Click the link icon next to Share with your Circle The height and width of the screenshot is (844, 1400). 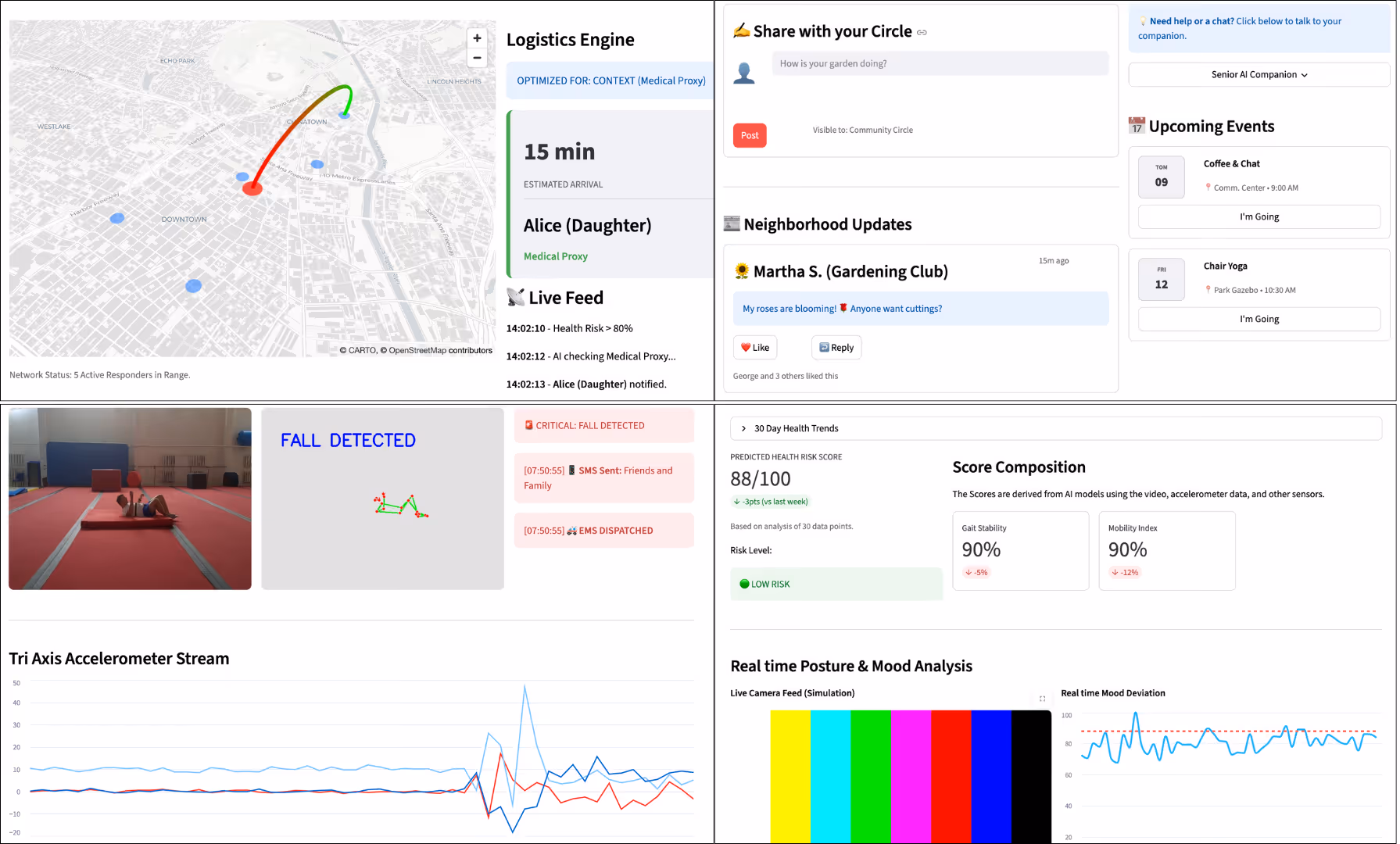click(922, 33)
